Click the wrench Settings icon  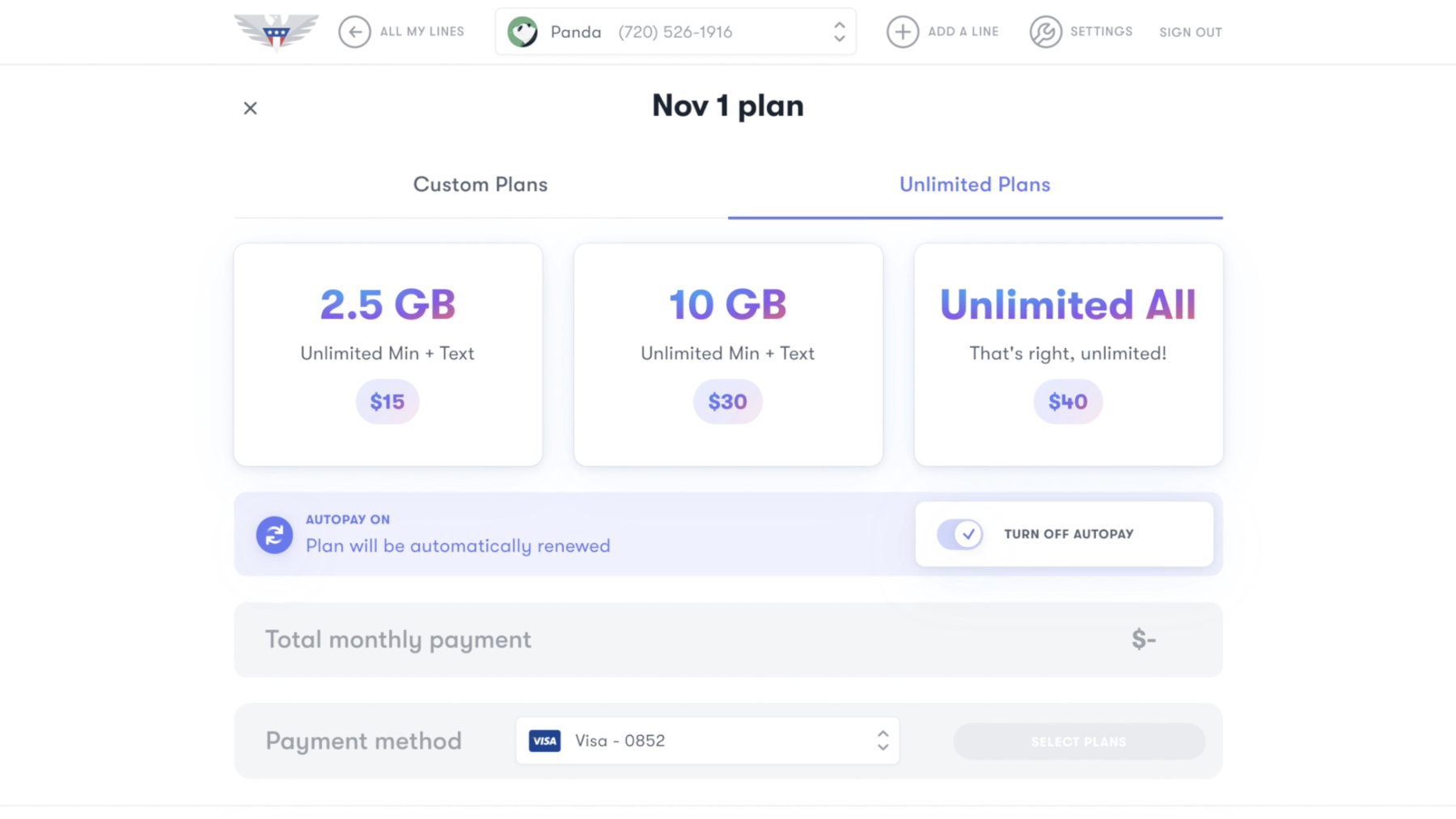pyautogui.click(x=1044, y=32)
